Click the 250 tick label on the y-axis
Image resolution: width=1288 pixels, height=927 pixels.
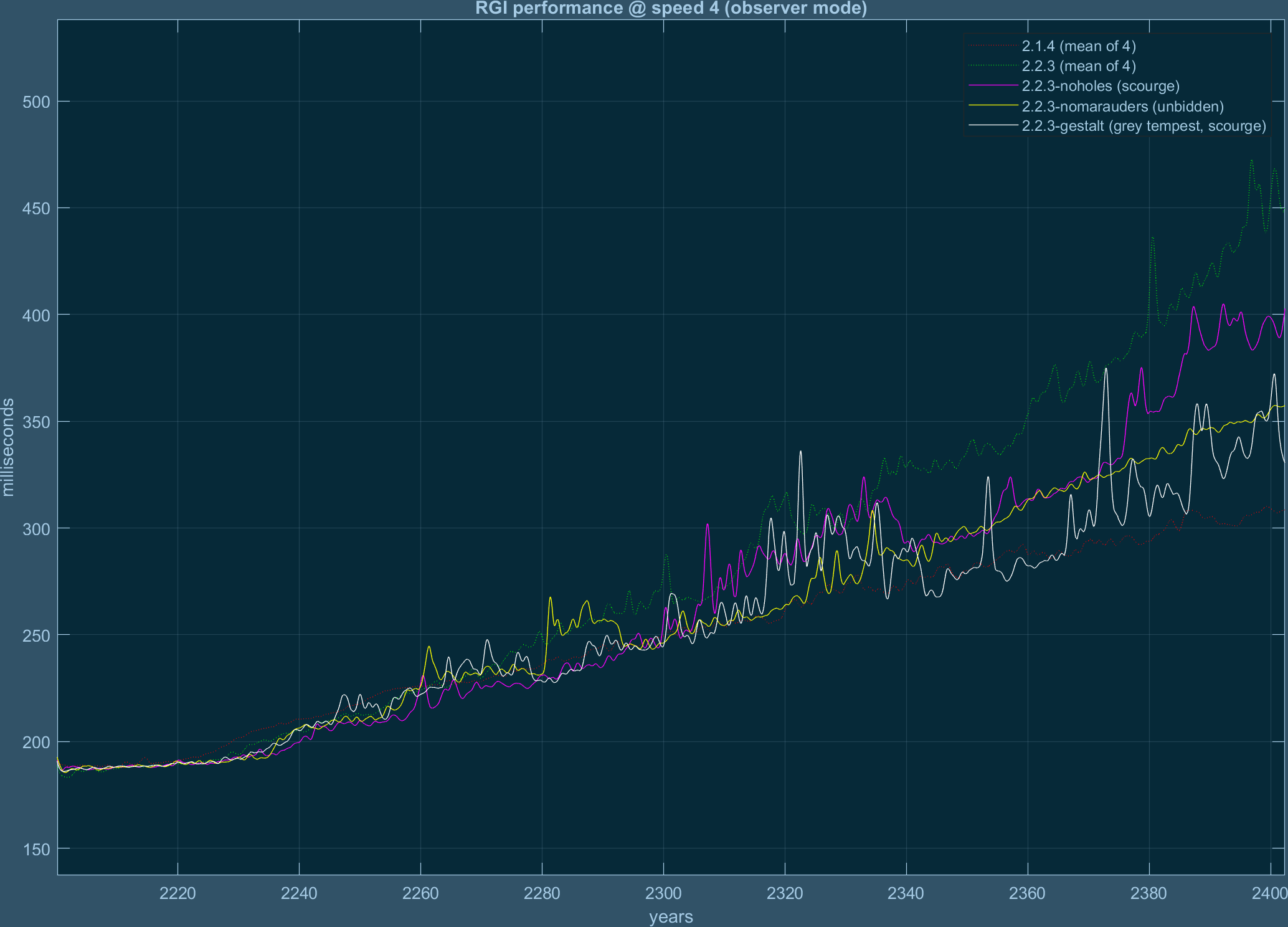click(35, 635)
